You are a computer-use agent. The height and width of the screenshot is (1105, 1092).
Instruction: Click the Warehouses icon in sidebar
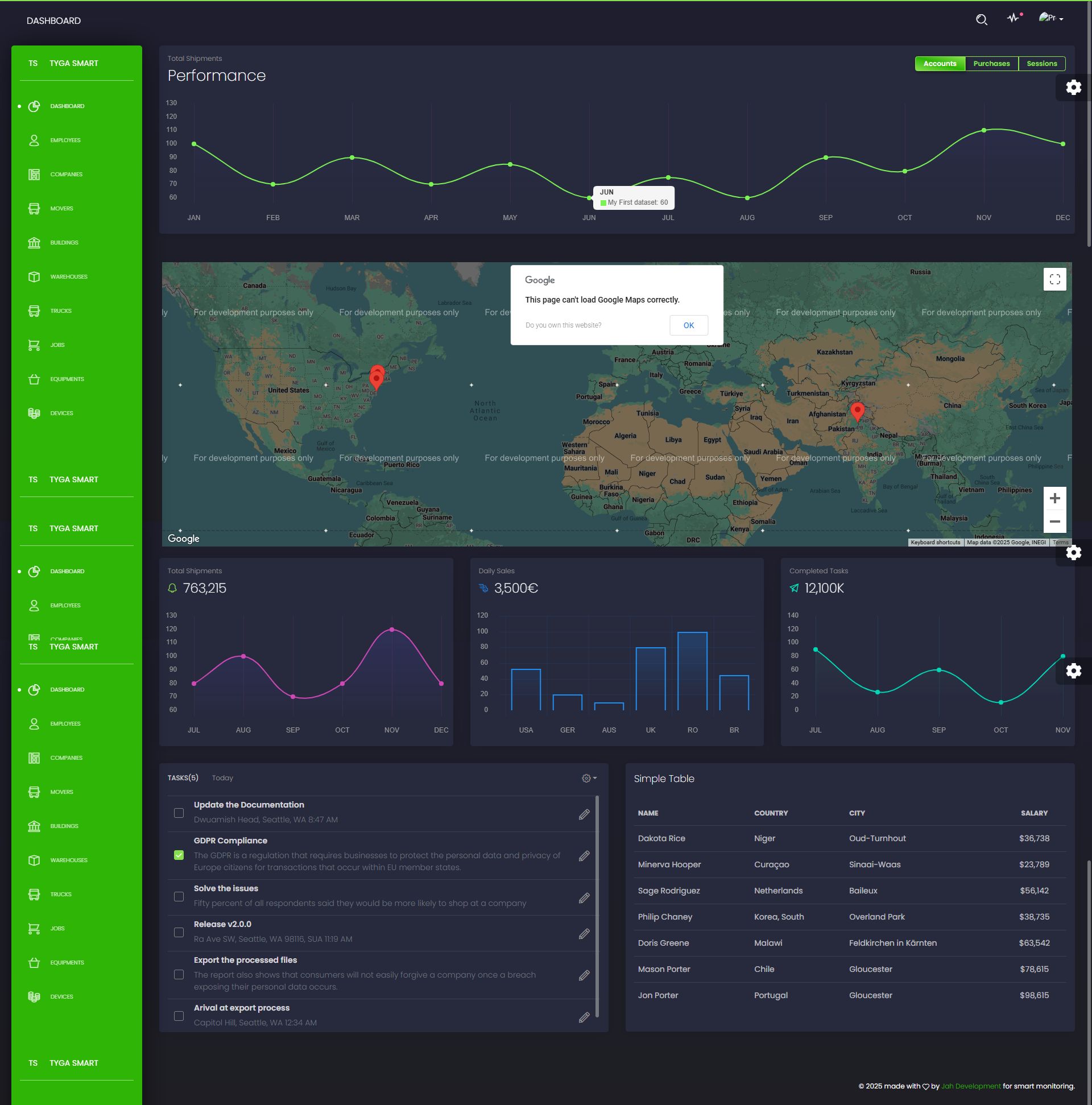click(34, 276)
